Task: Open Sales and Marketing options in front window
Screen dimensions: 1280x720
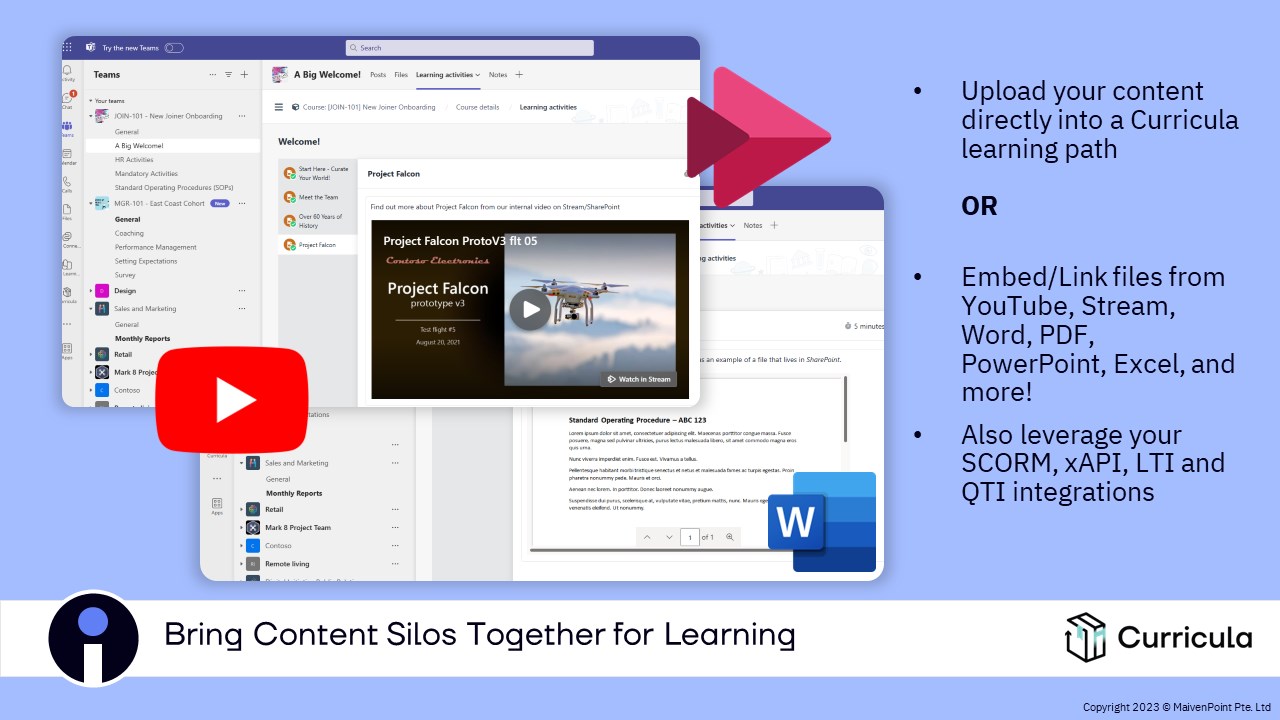Action: [x=242, y=309]
